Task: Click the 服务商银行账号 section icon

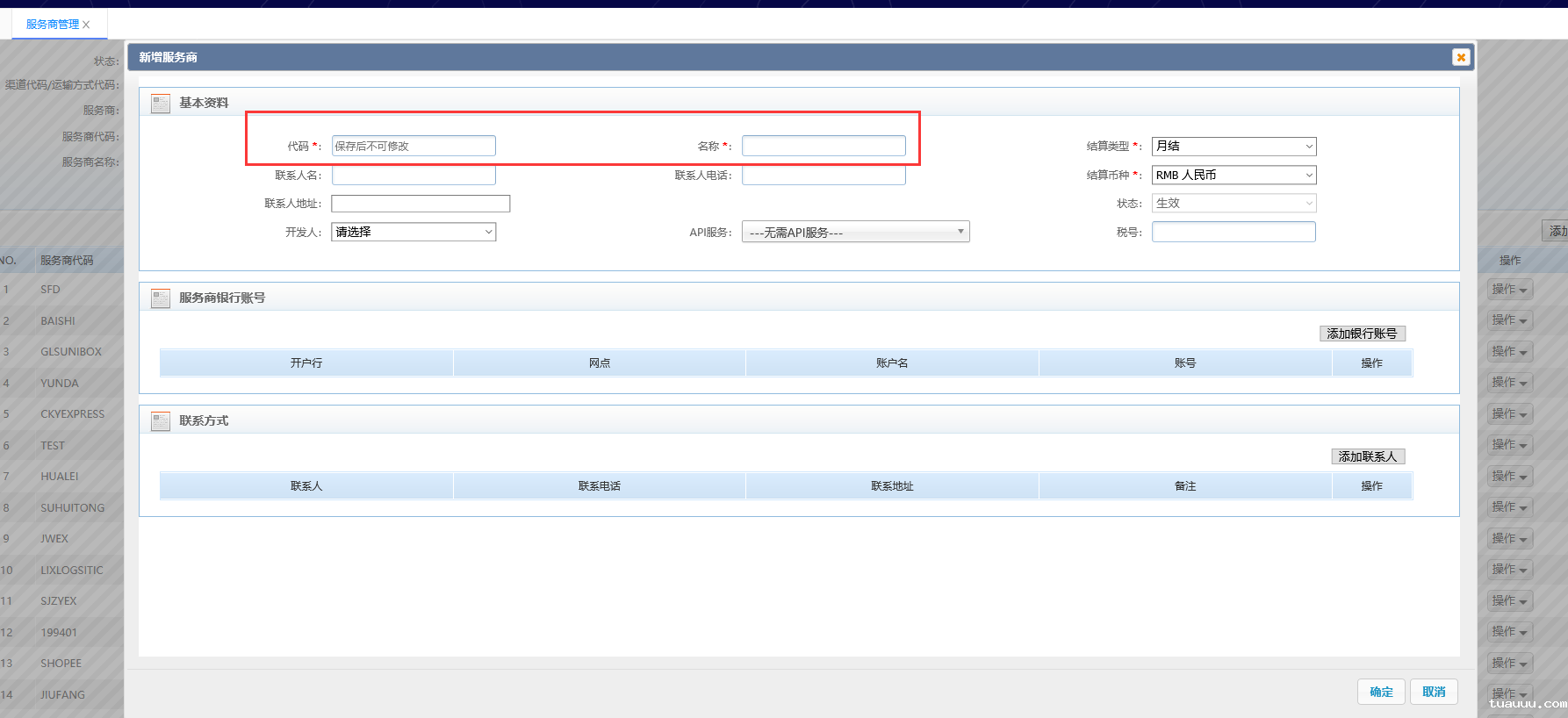Action: pyautogui.click(x=161, y=298)
